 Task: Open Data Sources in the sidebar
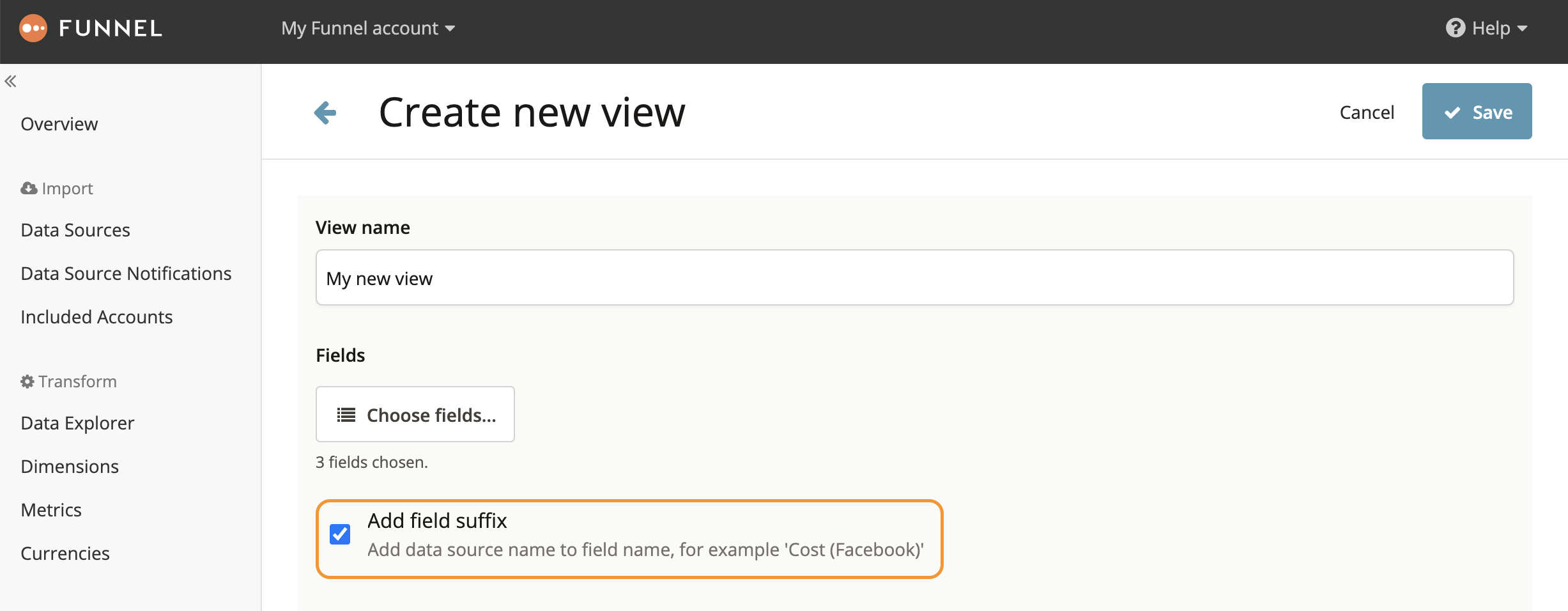75,230
